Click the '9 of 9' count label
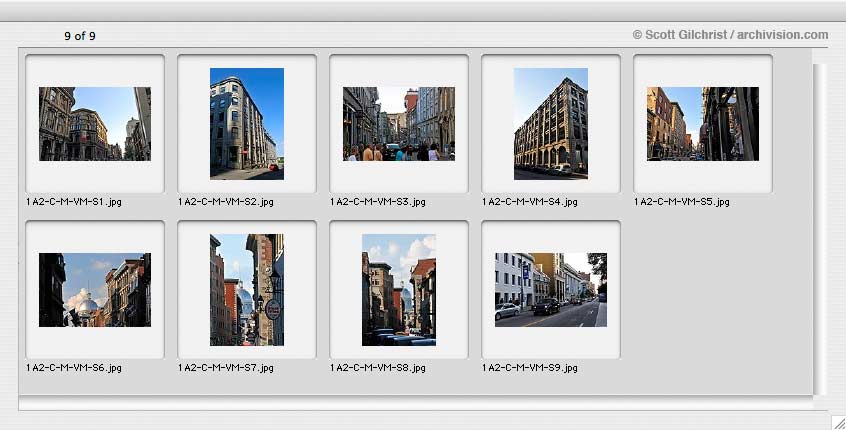 click(80, 36)
